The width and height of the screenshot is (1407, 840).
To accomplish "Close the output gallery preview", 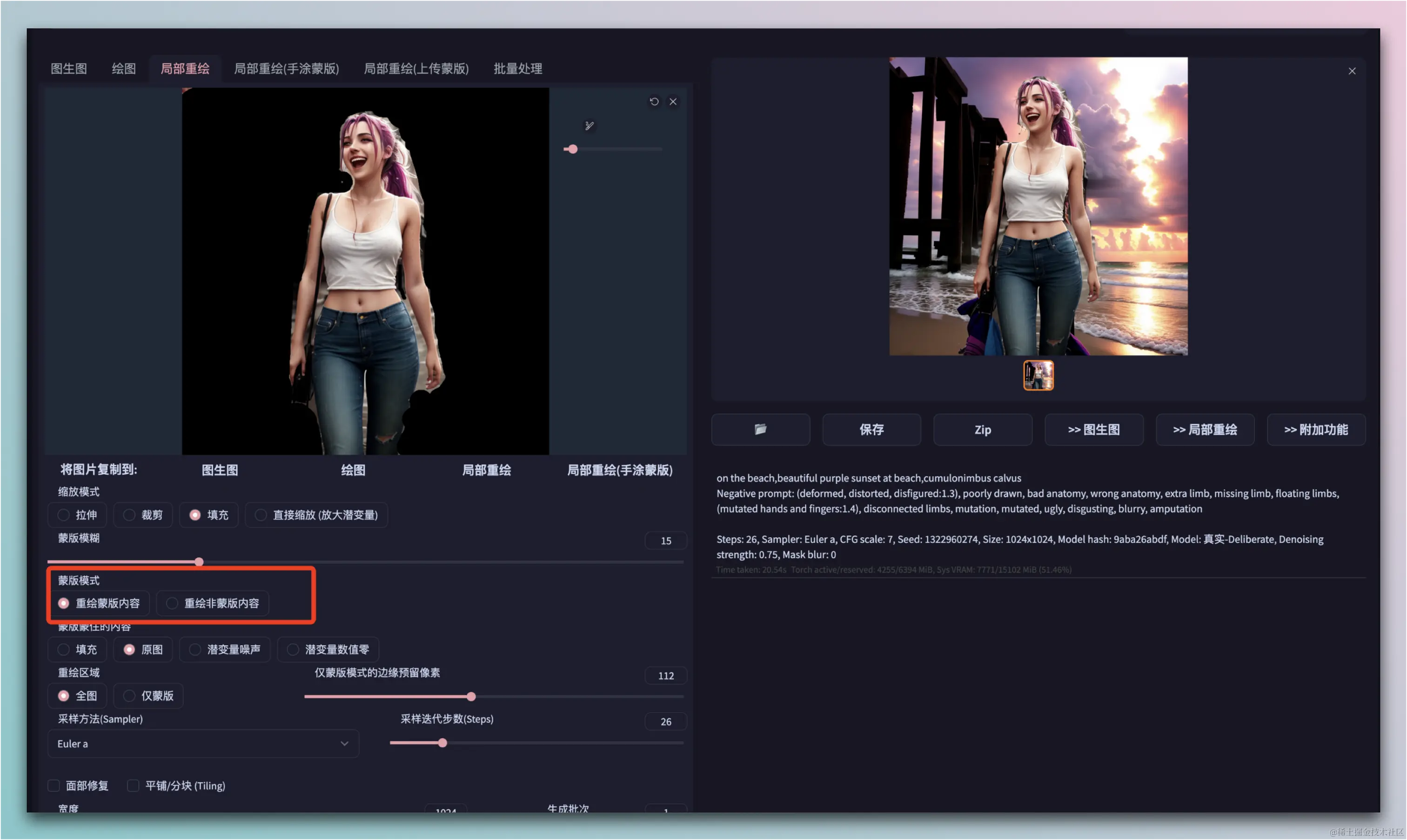I will 1352,71.
